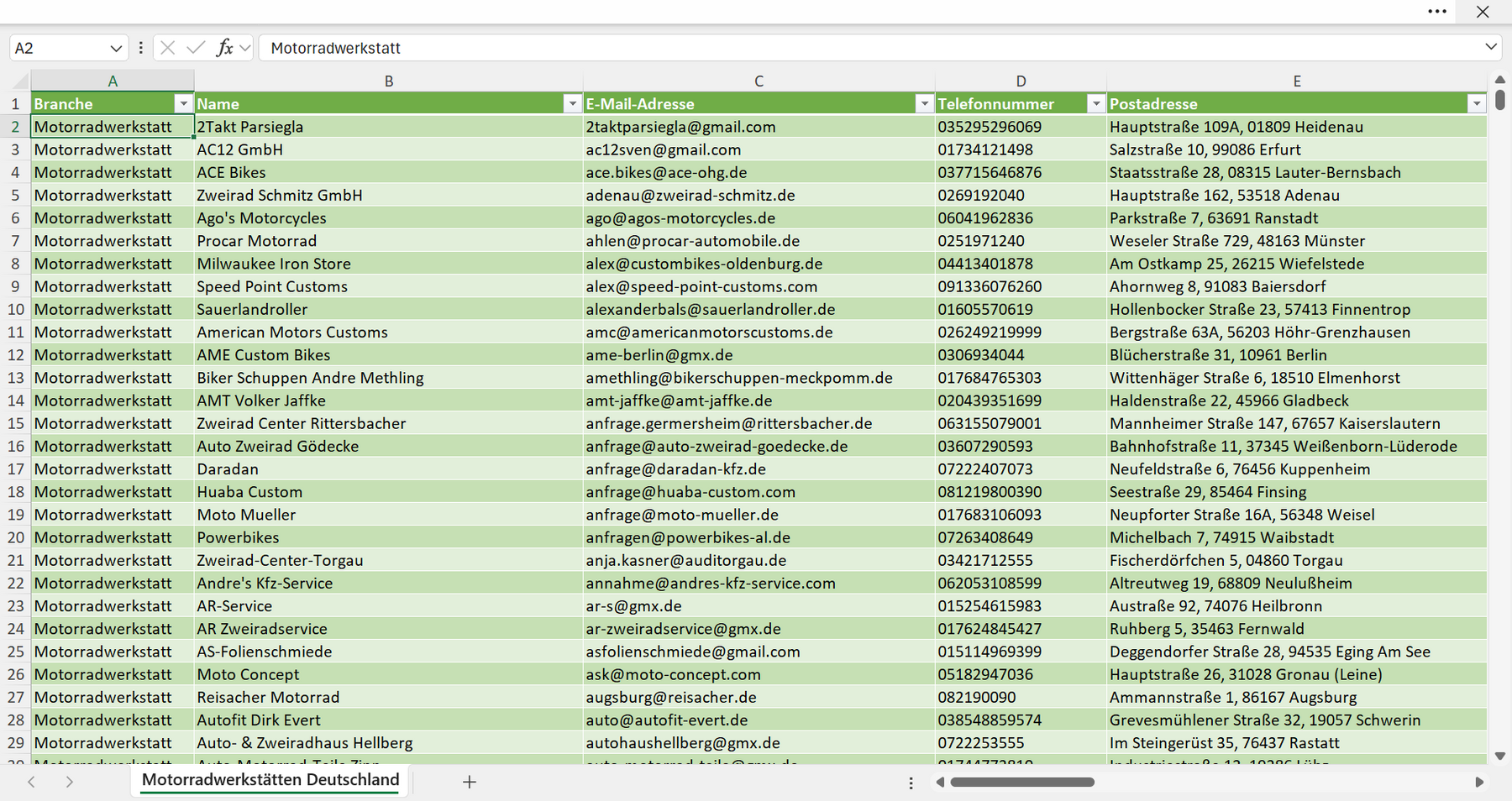1512x801 pixels.
Task: Click the Name Box showing A2
Action: pyautogui.click(x=59, y=49)
